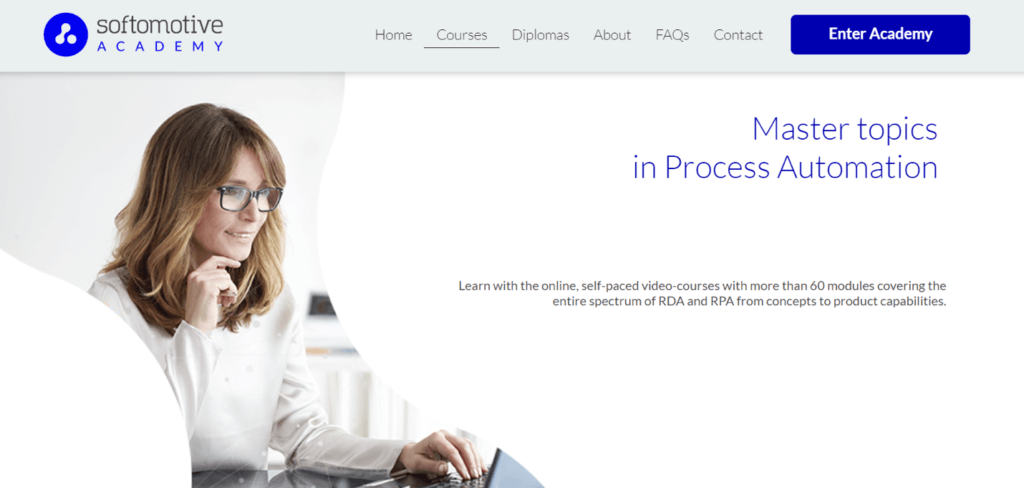1024x488 pixels.
Task: Click the woman's eyeglasses in the photo
Action: (x=250, y=198)
